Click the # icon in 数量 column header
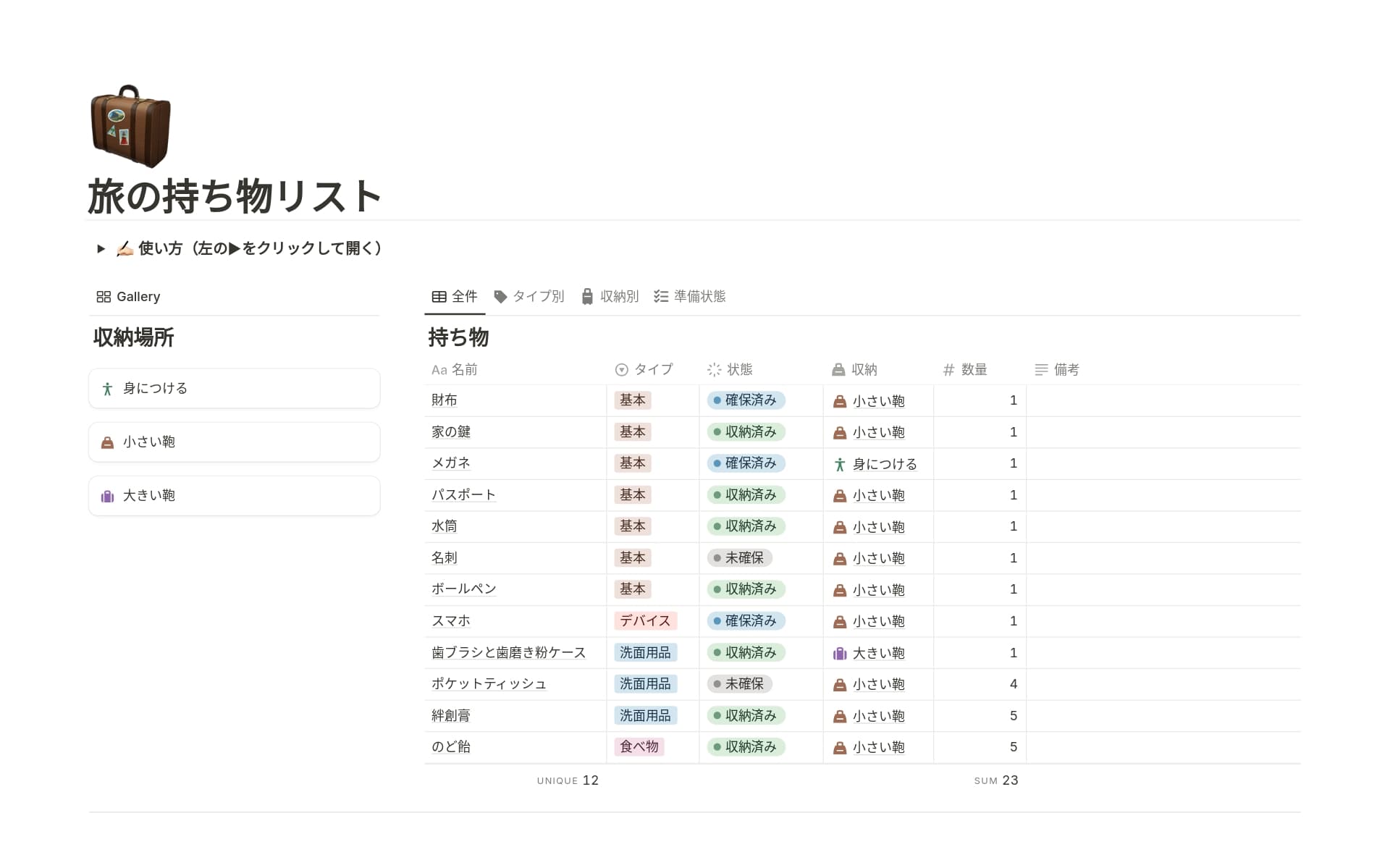Image resolution: width=1390 pixels, height=868 pixels. pos(948,369)
